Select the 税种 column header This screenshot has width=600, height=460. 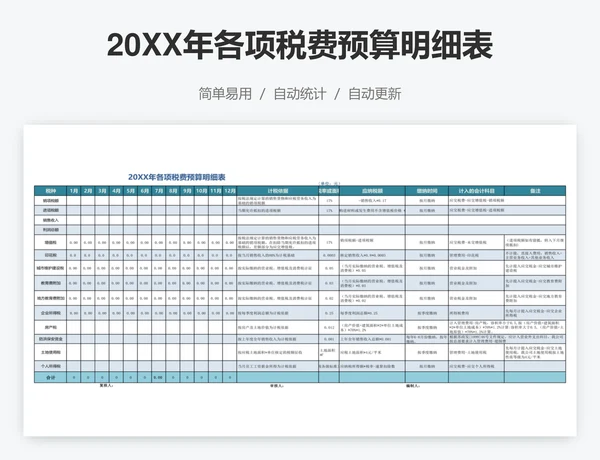pyautogui.click(x=51, y=191)
